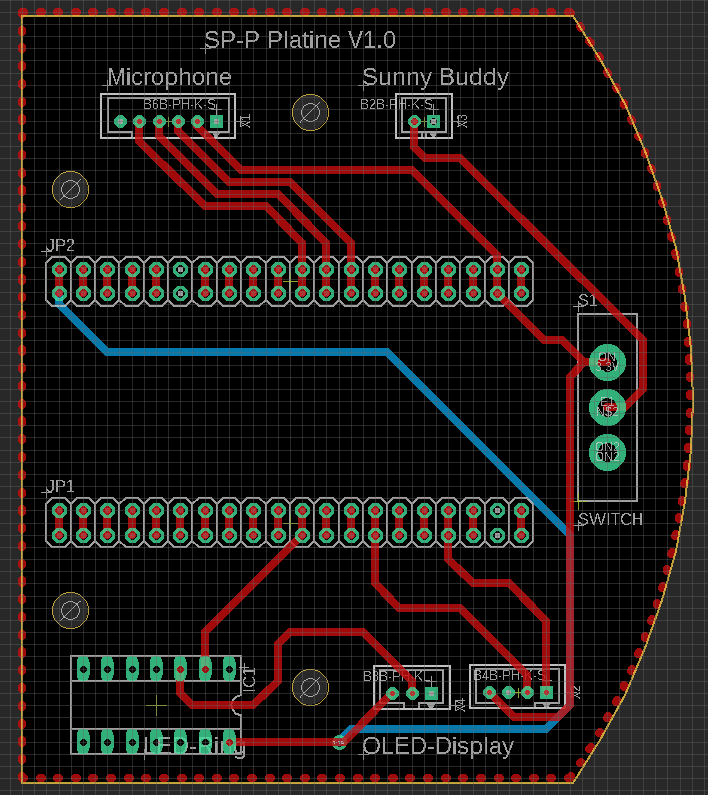Pick the mounting hole below the JP1 label
Image resolution: width=708 pixels, height=795 pixels.
[70, 610]
